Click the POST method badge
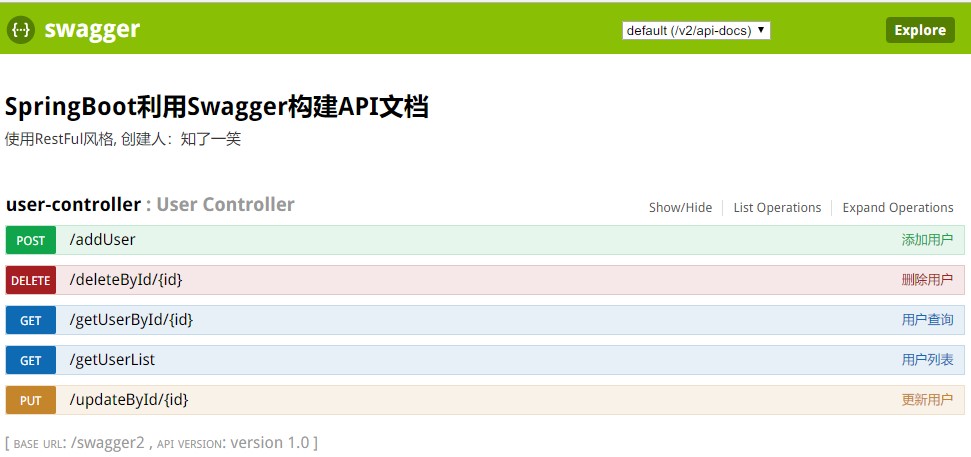 coord(31,240)
